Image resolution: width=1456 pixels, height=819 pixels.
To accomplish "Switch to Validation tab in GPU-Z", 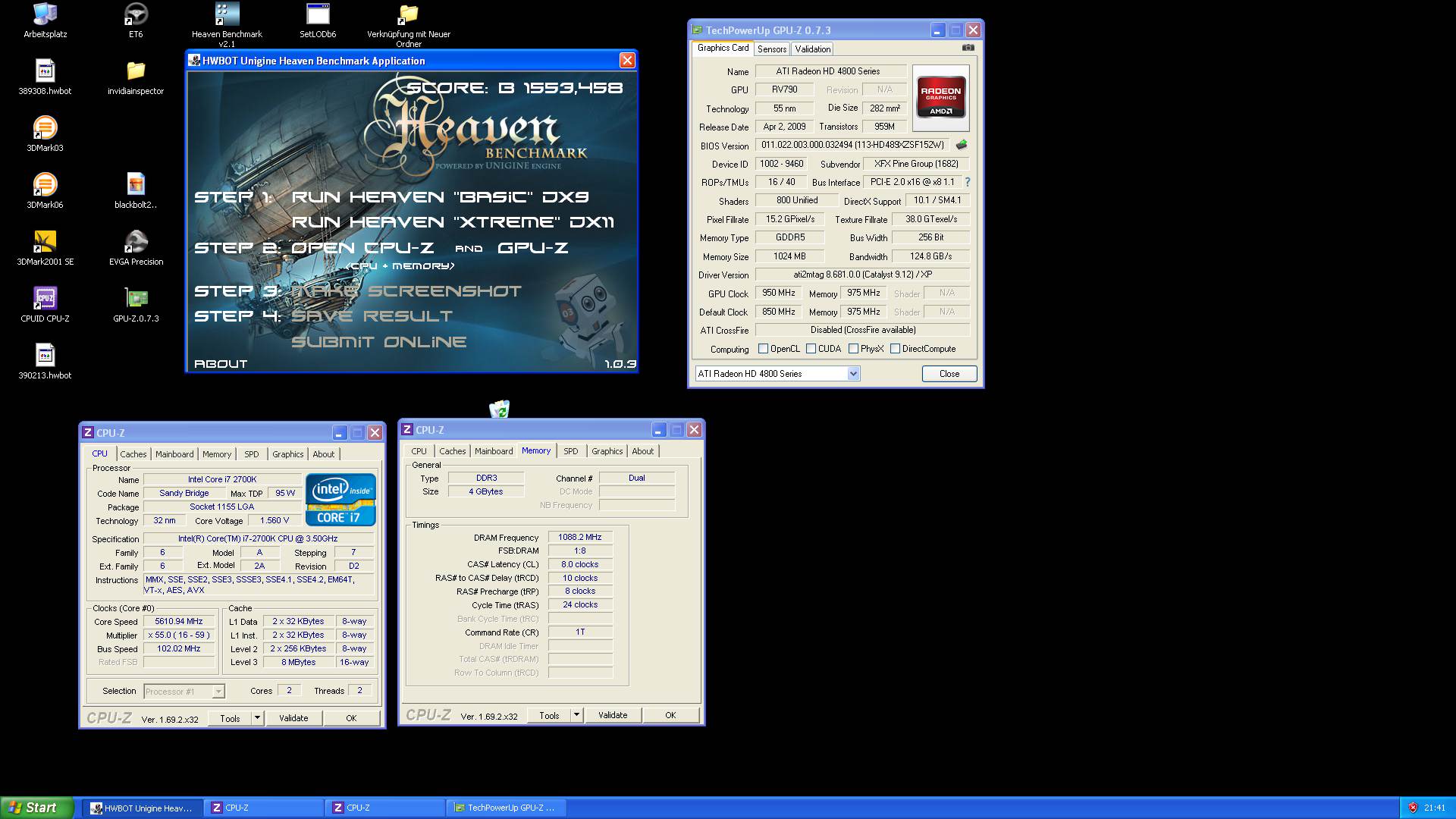I will 812,49.
